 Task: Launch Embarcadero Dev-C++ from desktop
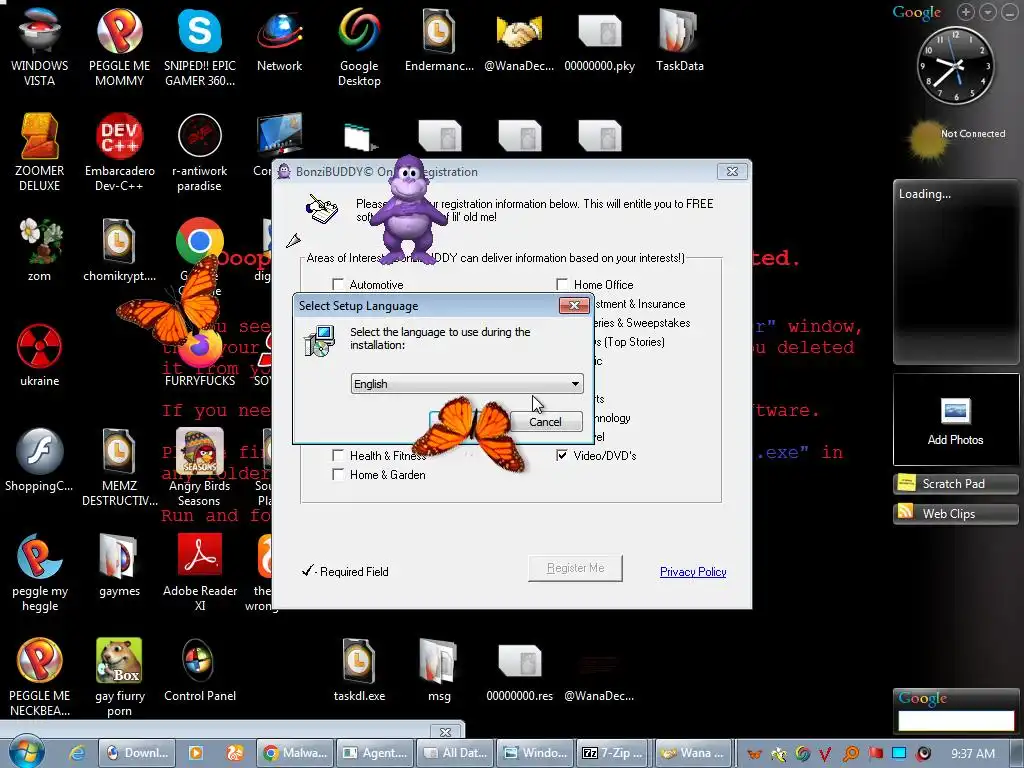click(x=120, y=152)
